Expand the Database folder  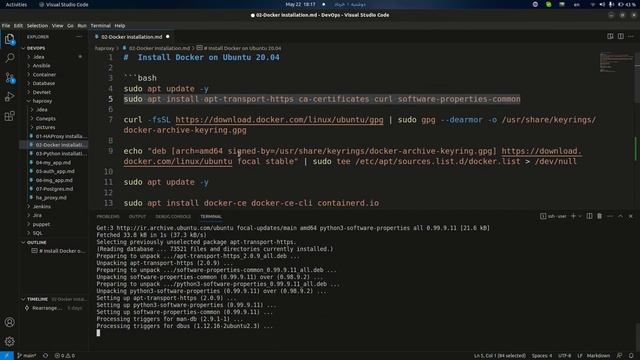[44, 83]
